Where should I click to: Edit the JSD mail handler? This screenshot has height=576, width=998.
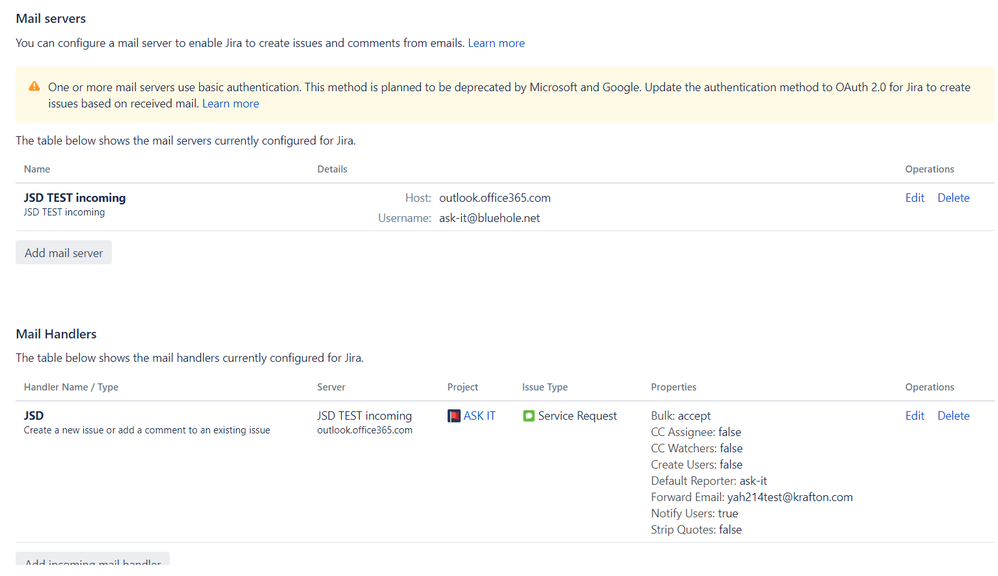click(x=915, y=416)
